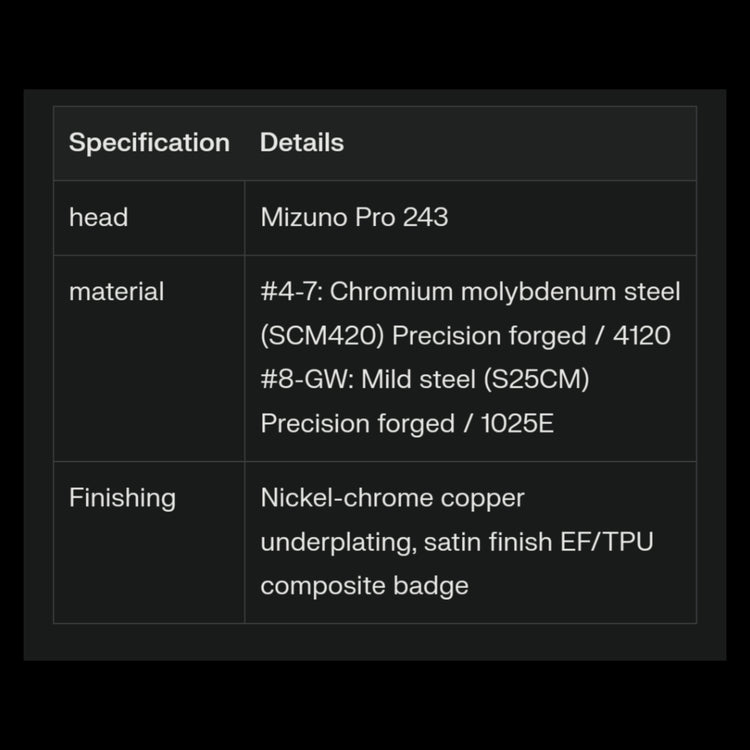Screen dimensions: 750x750
Task: Click the '(SCM420) Precision forged / 4120' line
Action: click(465, 336)
